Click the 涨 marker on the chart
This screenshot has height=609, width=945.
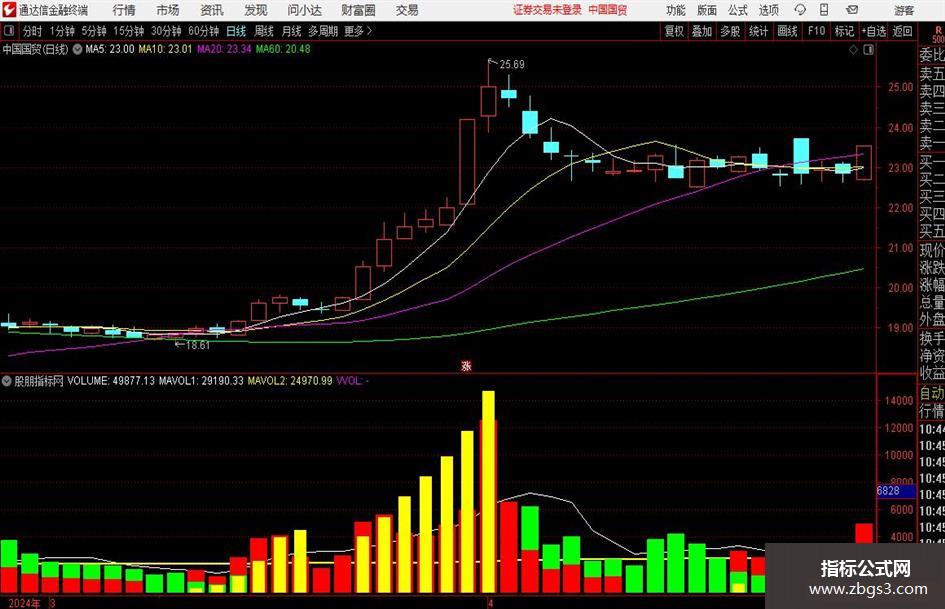pyautogui.click(x=466, y=365)
